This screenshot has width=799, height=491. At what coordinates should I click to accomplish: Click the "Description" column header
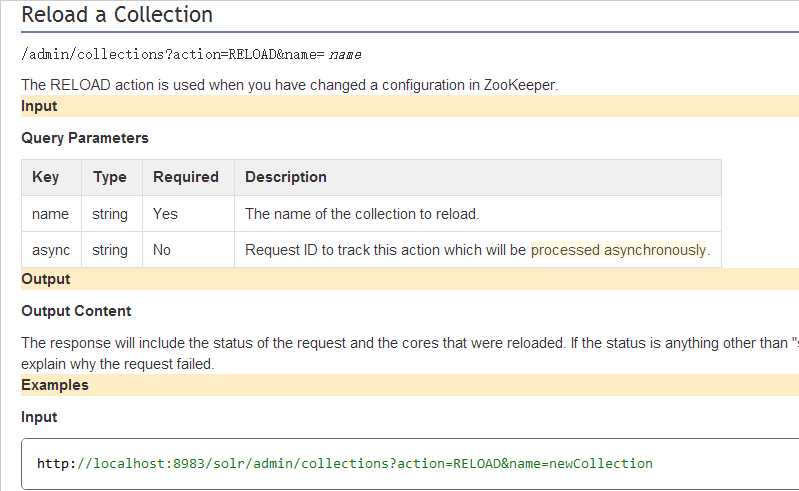pyautogui.click(x=286, y=177)
